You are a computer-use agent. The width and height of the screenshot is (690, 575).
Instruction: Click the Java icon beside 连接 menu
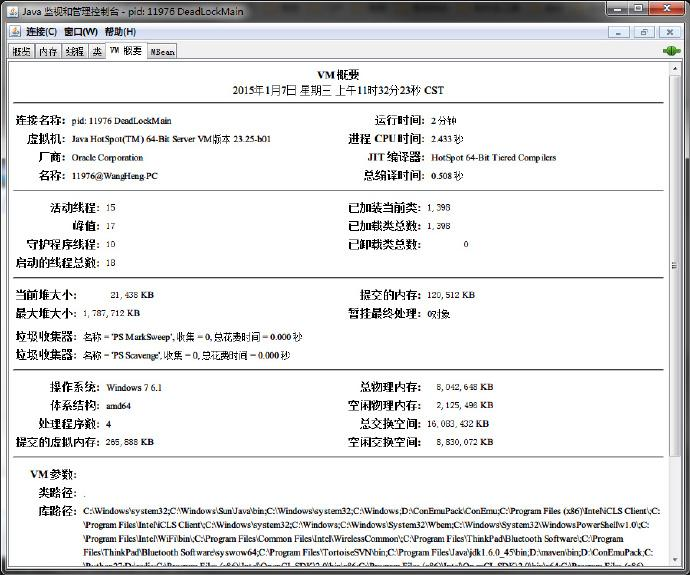15,31
